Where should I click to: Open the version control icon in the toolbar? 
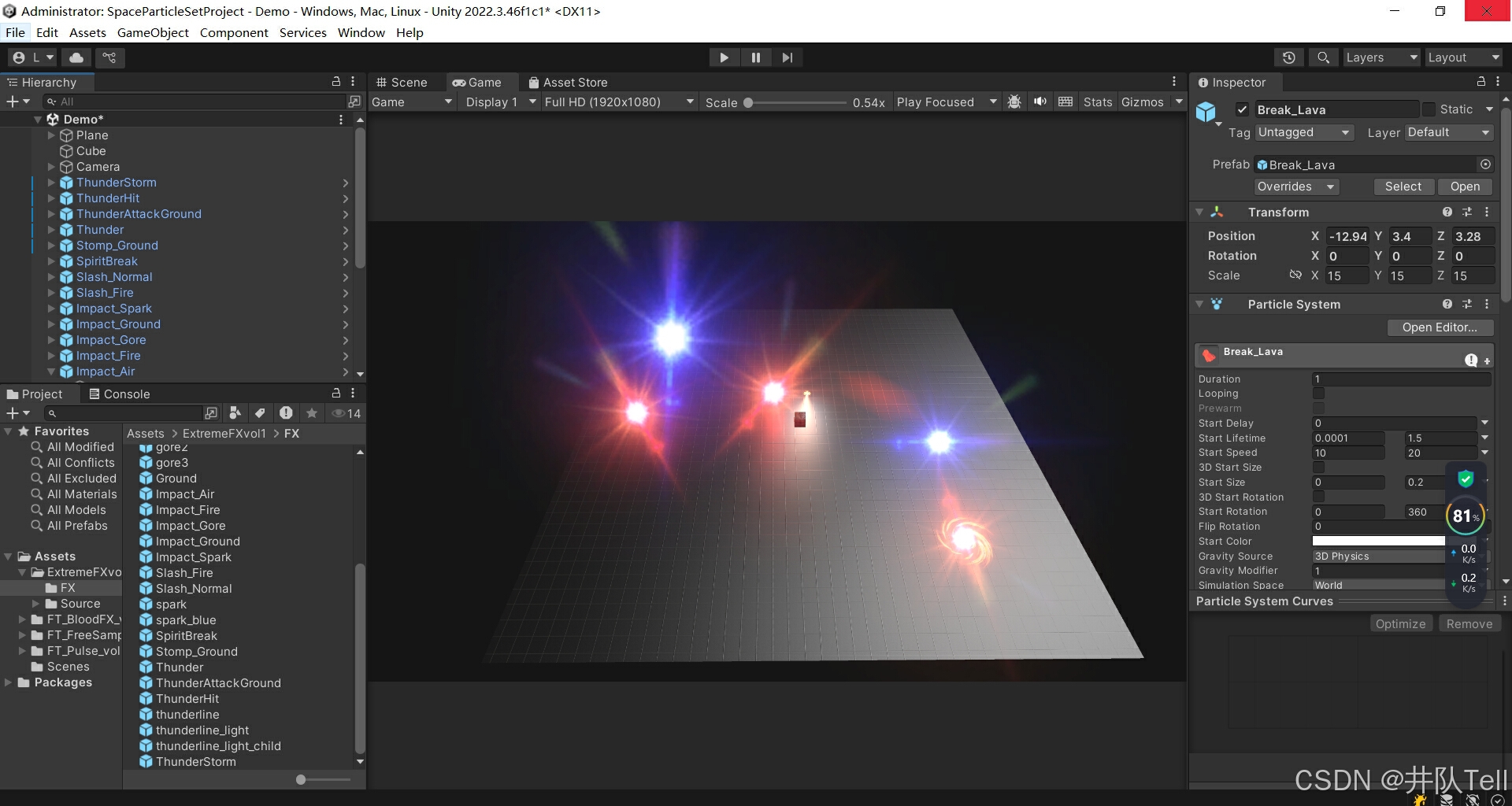[109, 57]
